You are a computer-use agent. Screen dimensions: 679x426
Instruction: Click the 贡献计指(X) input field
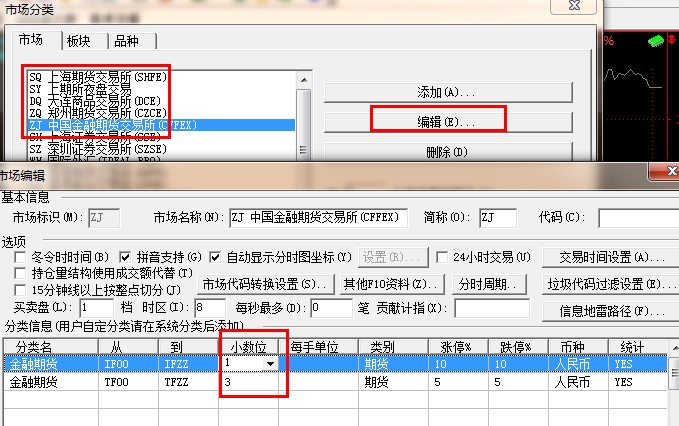click(492, 308)
